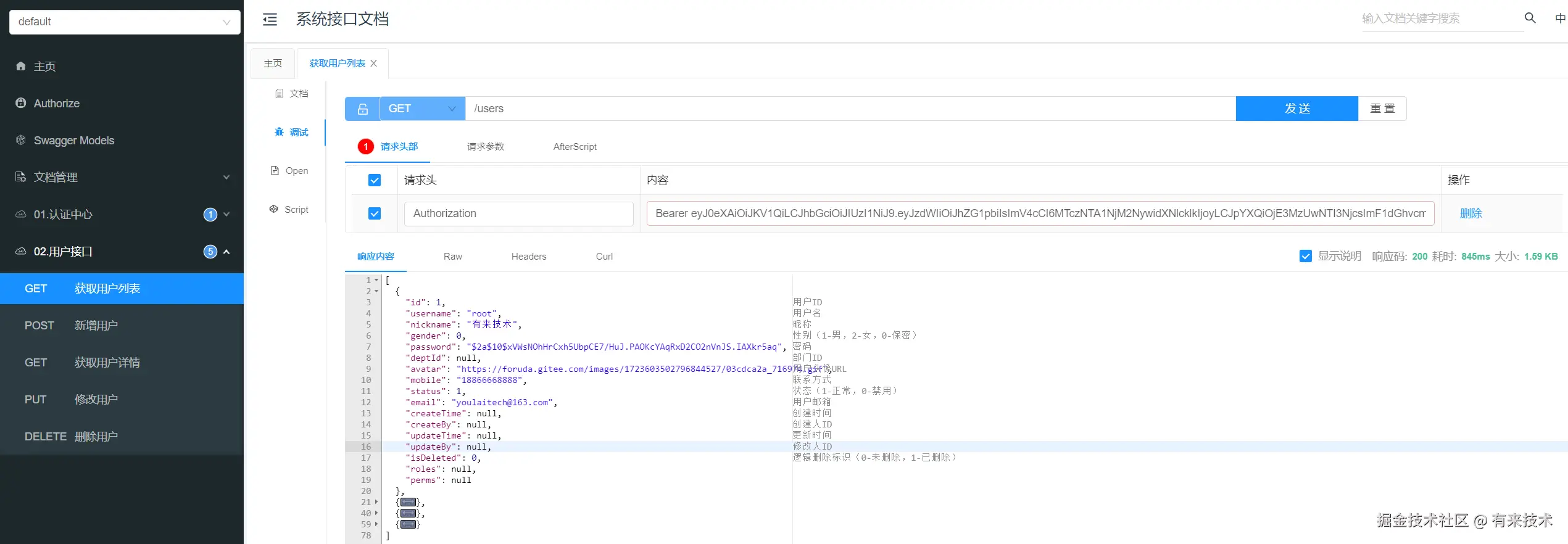Switch to the Headers response tab

click(x=529, y=257)
